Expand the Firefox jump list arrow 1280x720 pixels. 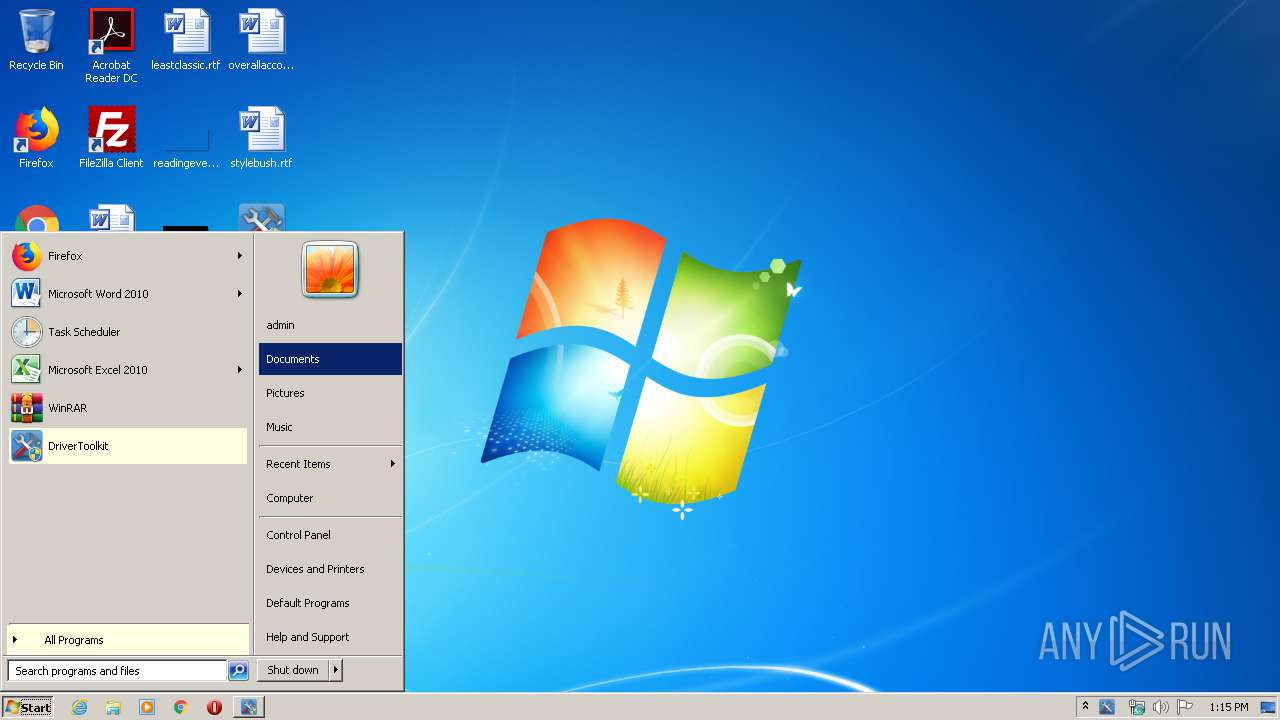click(x=240, y=256)
